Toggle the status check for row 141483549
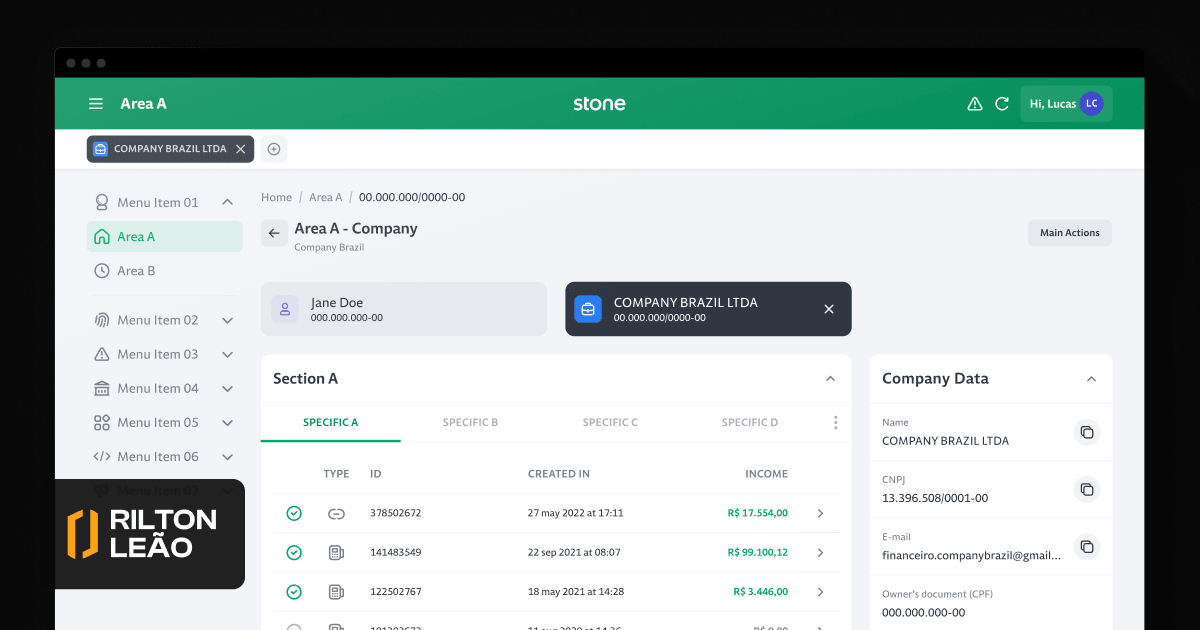Image resolution: width=1200 pixels, height=630 pixels. (294, 552)
